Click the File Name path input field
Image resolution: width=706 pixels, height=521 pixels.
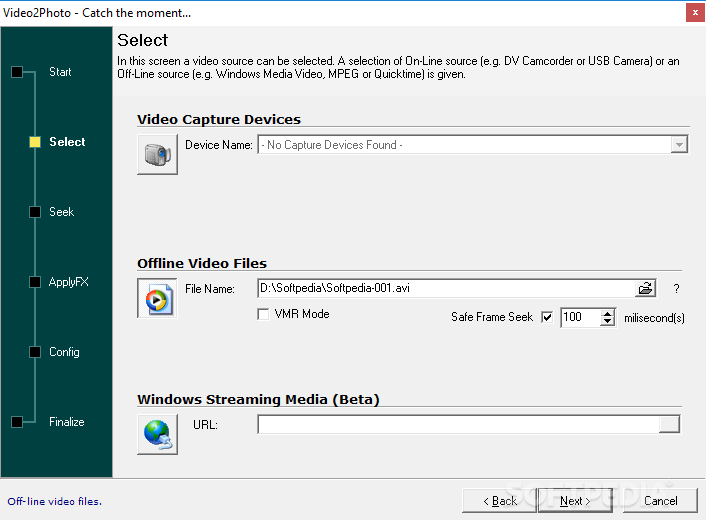click(x=446, y=288)
